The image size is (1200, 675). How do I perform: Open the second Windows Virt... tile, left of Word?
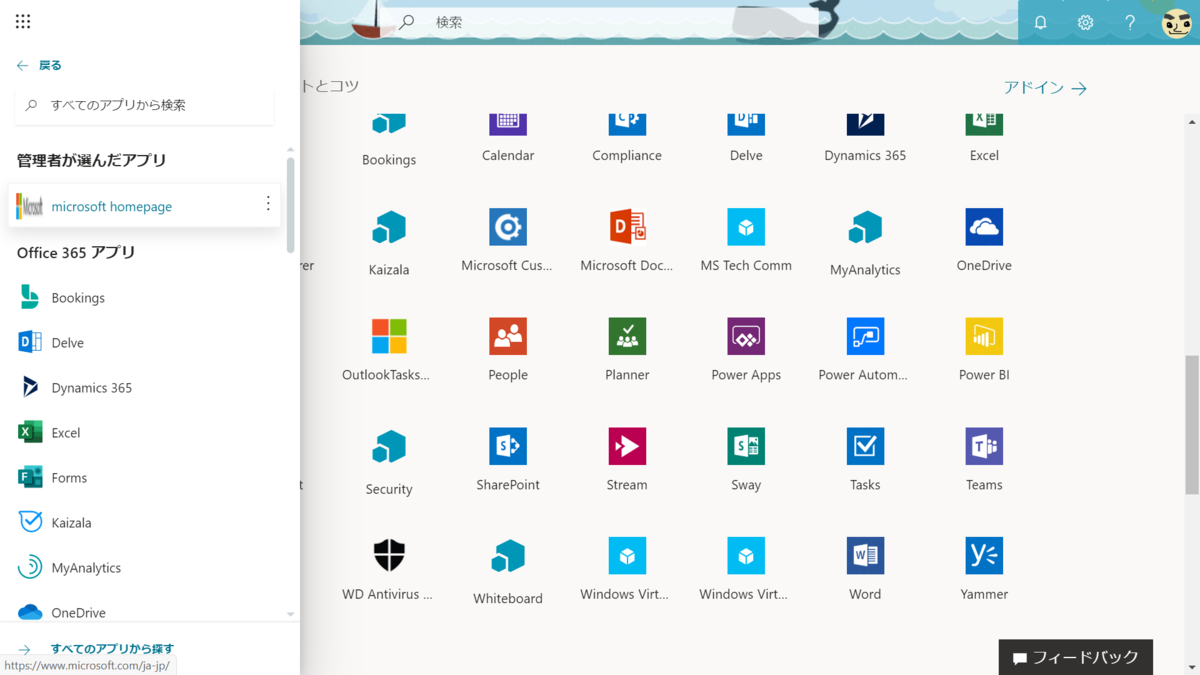click(x=745, y=569)
